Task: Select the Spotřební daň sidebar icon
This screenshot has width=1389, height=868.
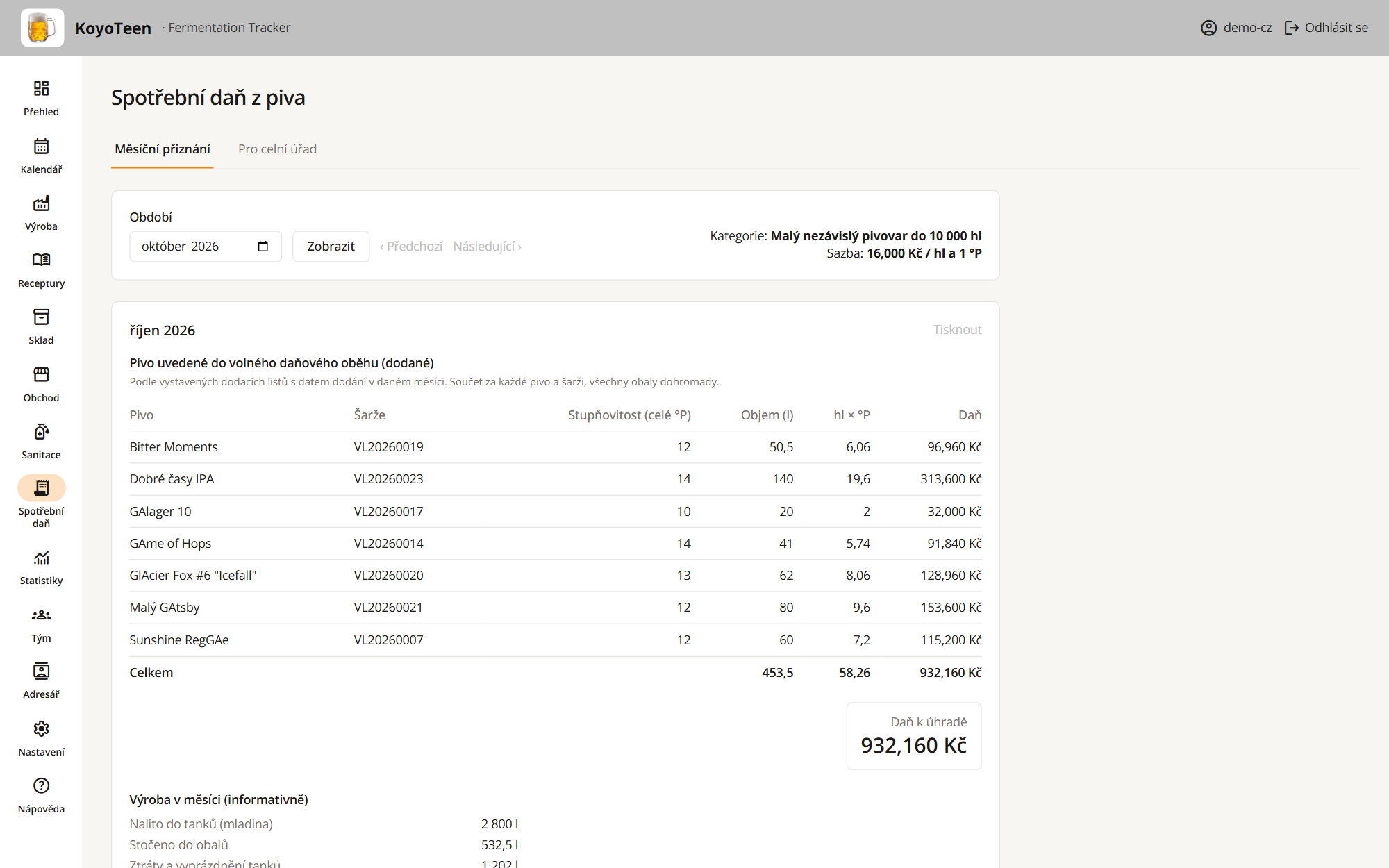Action: 41,488
